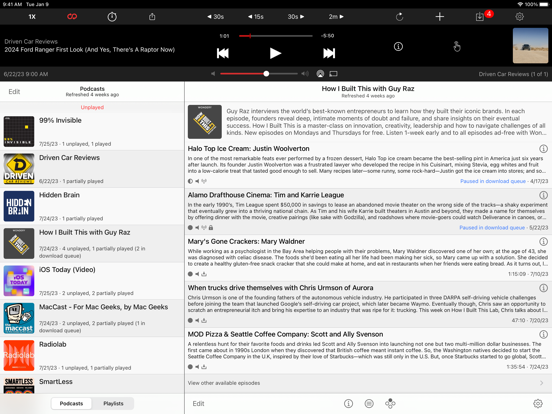Skip forward 2 minutes
This screenshot has height=414, width=552.
pos(336,17)
